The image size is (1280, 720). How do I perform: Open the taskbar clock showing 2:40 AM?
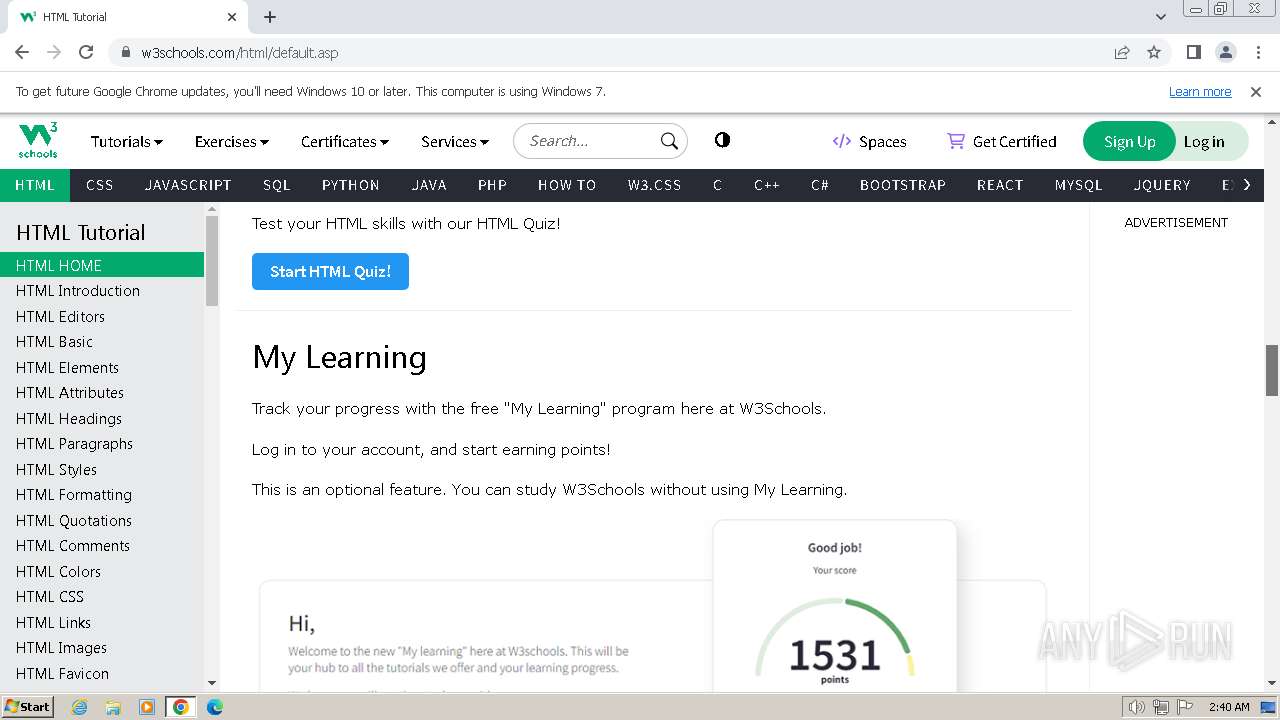point(1229,707)
